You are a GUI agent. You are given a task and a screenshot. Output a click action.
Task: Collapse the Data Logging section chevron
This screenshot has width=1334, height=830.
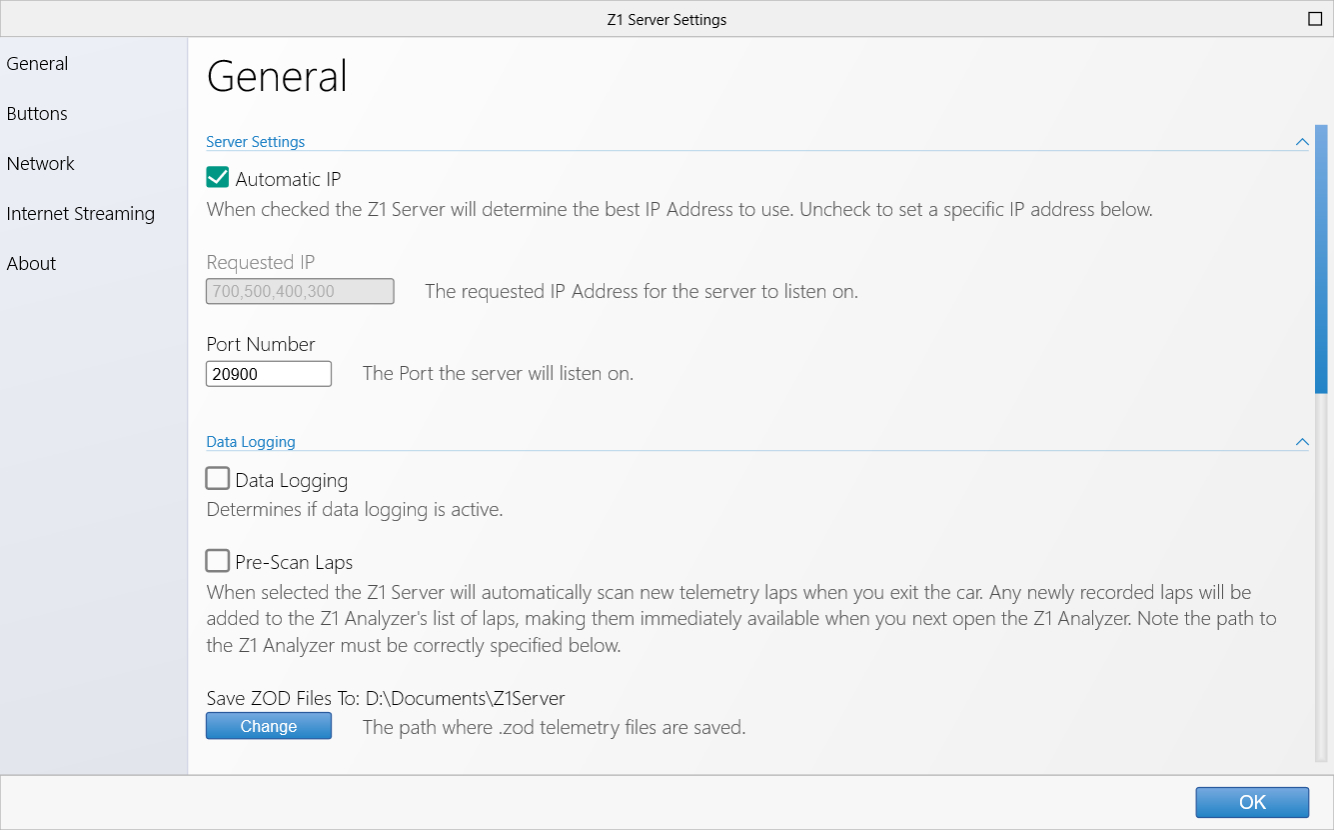1302,442
